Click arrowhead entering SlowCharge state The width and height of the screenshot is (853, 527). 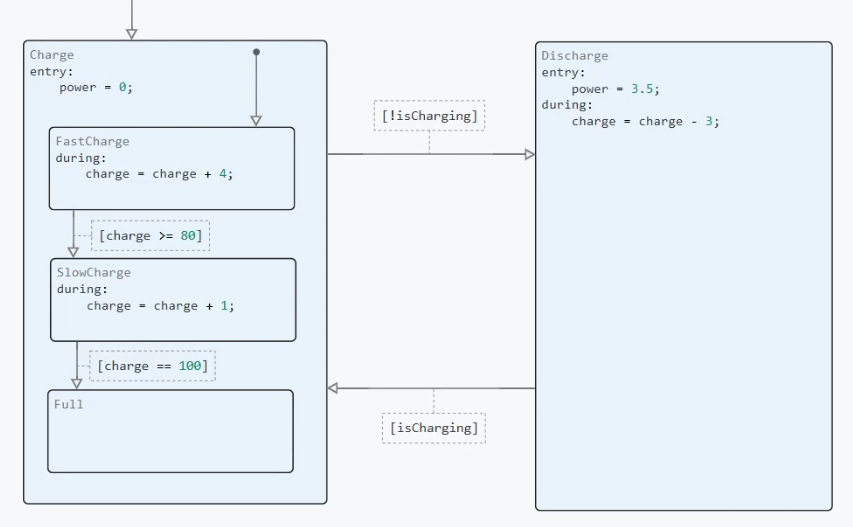pyautogui.click(x=73, y=252)
